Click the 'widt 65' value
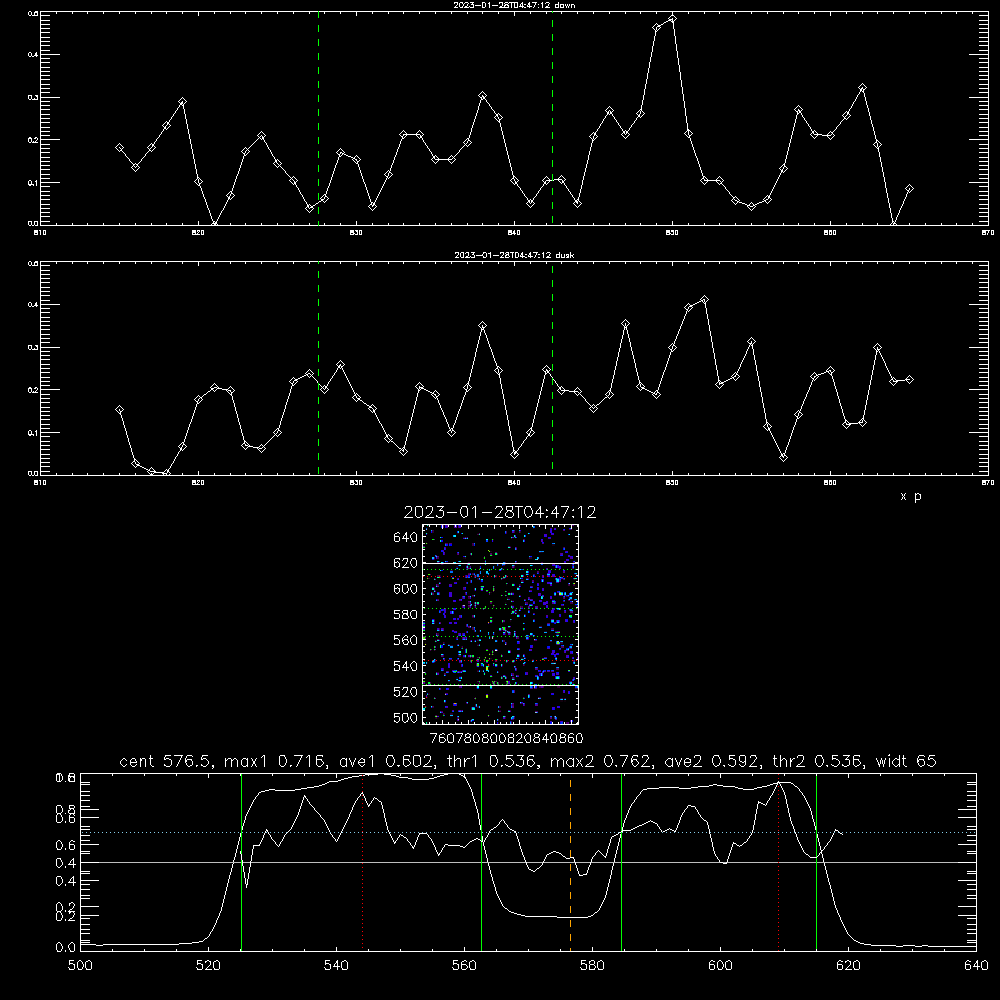The width and height of the screenshot is (1000, 1000). click(906, 761)
